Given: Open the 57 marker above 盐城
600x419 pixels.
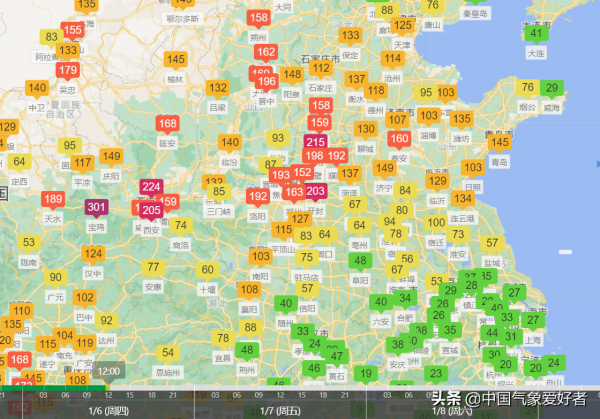Looking at the screenshot, I should (x=492, y=243).
